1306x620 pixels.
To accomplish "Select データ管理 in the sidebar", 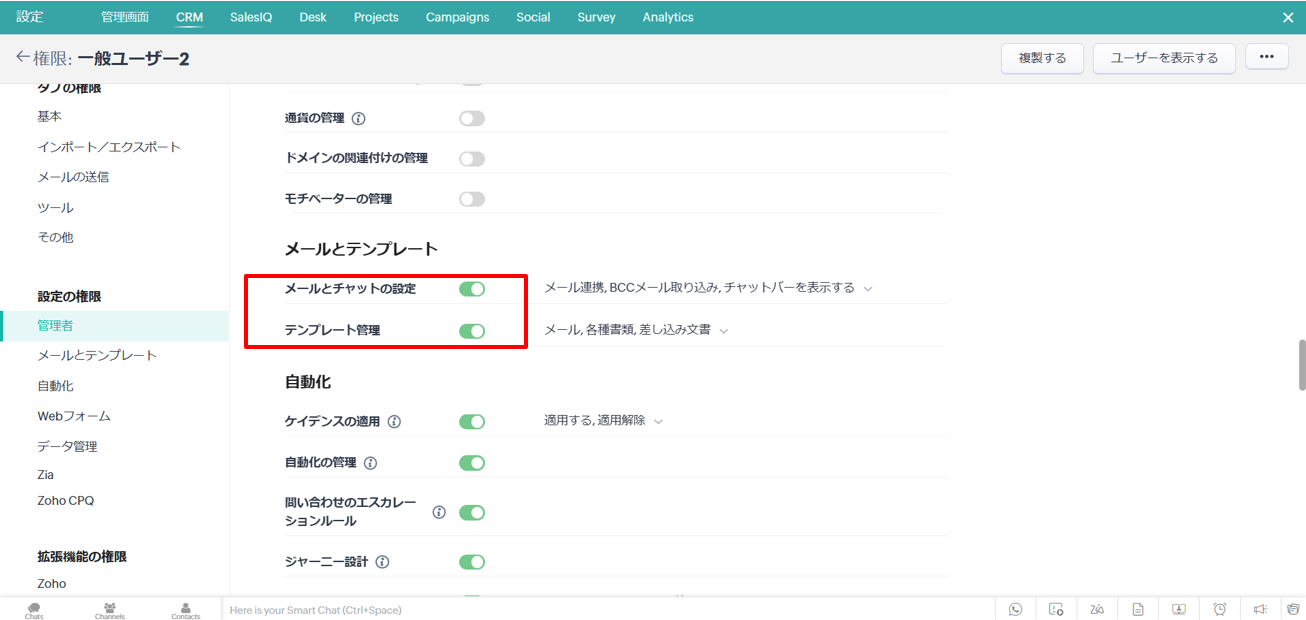I will click(x=67, y=446).
